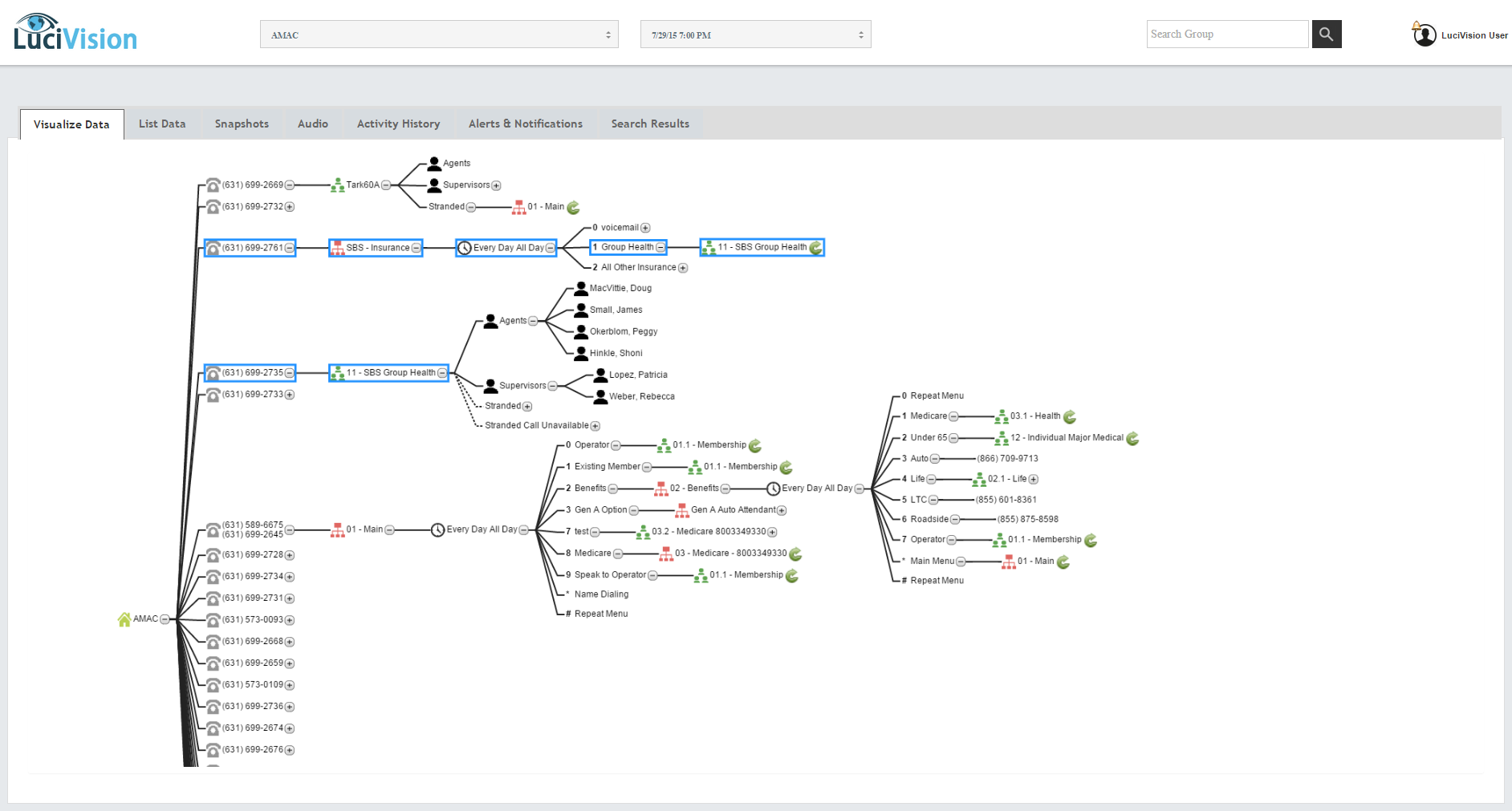The image size is (1512, 811).
Task: Expand the (631) 699-2733 node
Action: click(290, 395)
